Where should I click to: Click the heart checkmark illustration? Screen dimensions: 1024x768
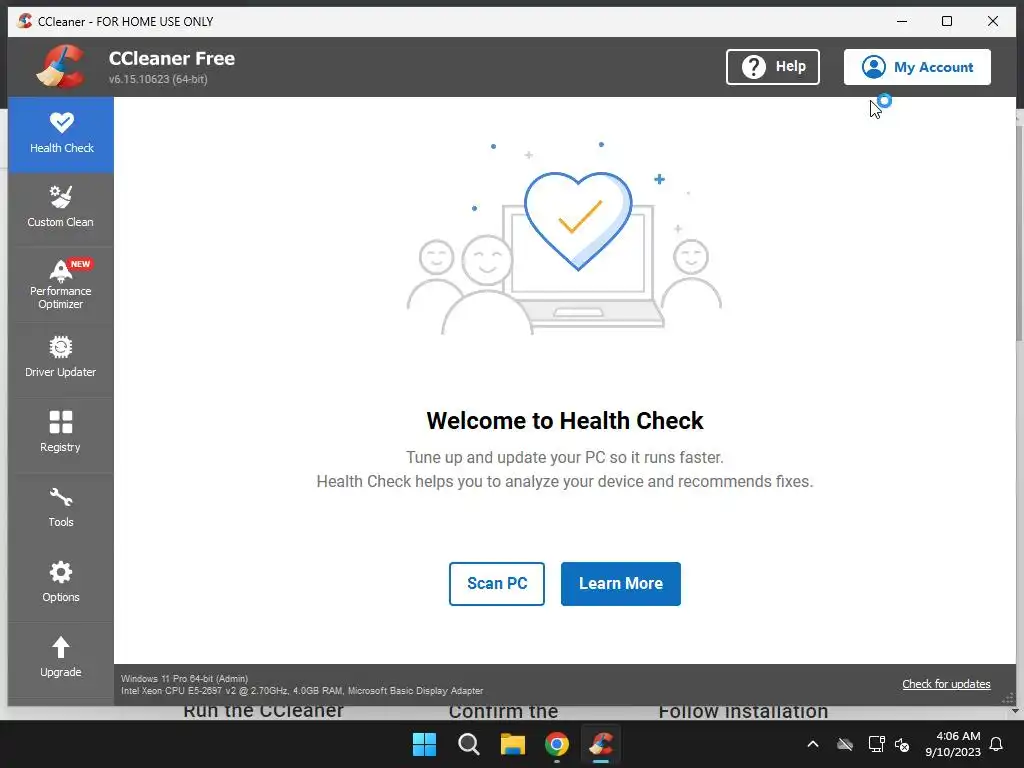click(578, 221)
